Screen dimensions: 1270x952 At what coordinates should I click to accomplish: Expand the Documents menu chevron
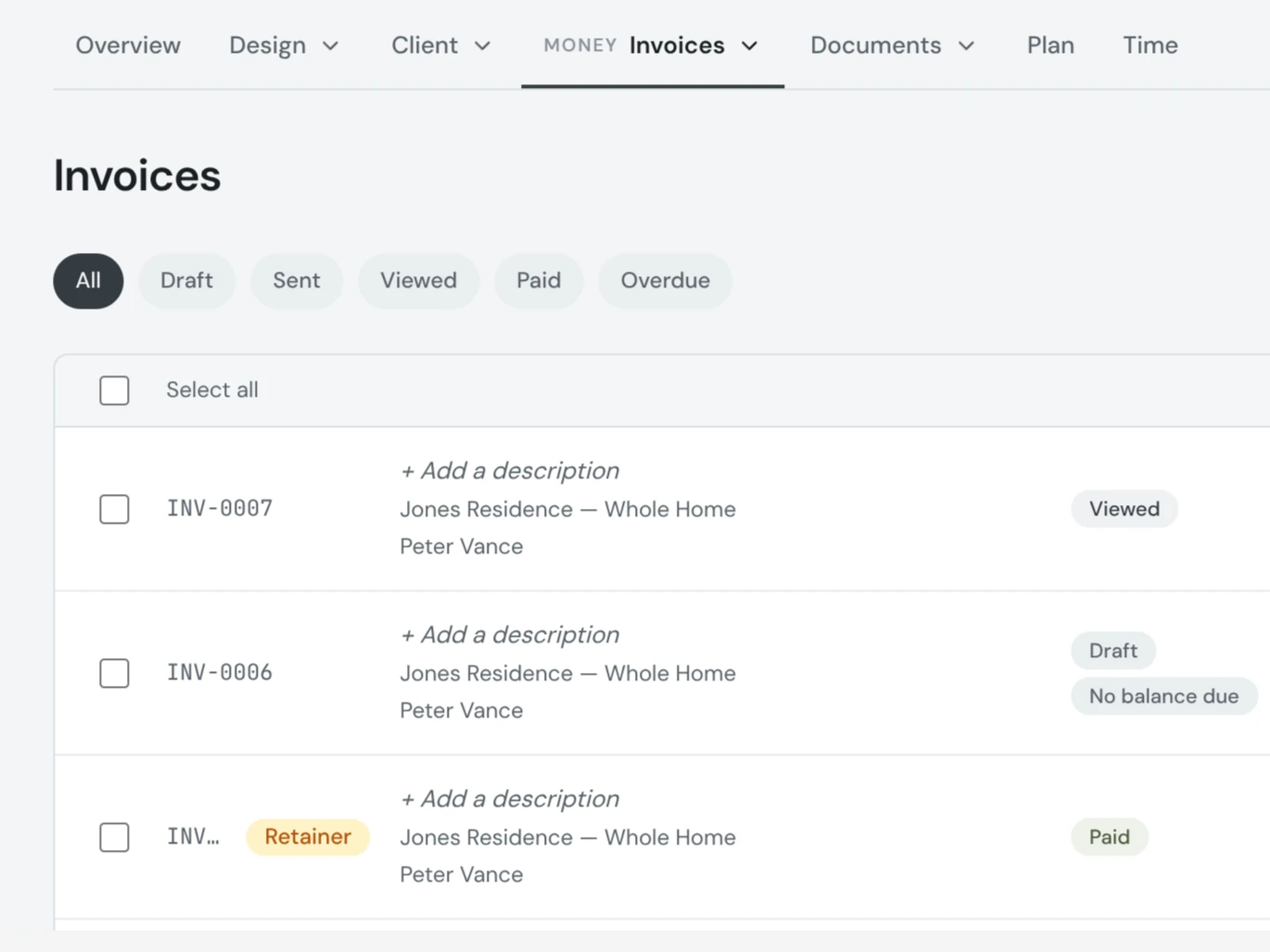point(967,46)
